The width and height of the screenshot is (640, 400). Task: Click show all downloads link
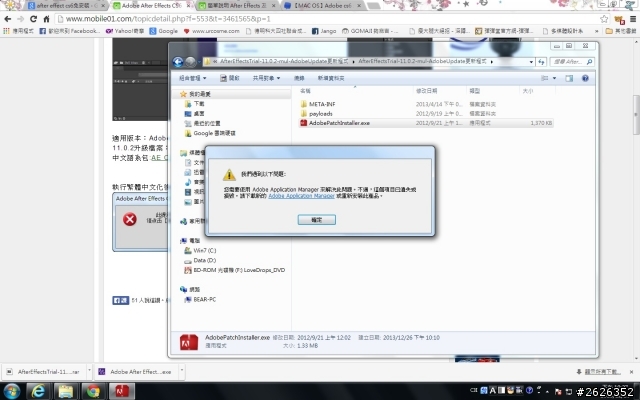602,372
